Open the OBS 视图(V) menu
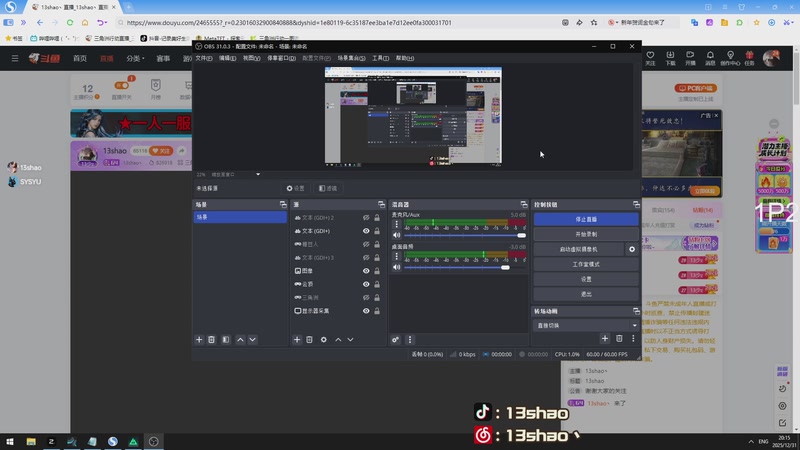Screen dimensions: 800x450 point(252,58)
